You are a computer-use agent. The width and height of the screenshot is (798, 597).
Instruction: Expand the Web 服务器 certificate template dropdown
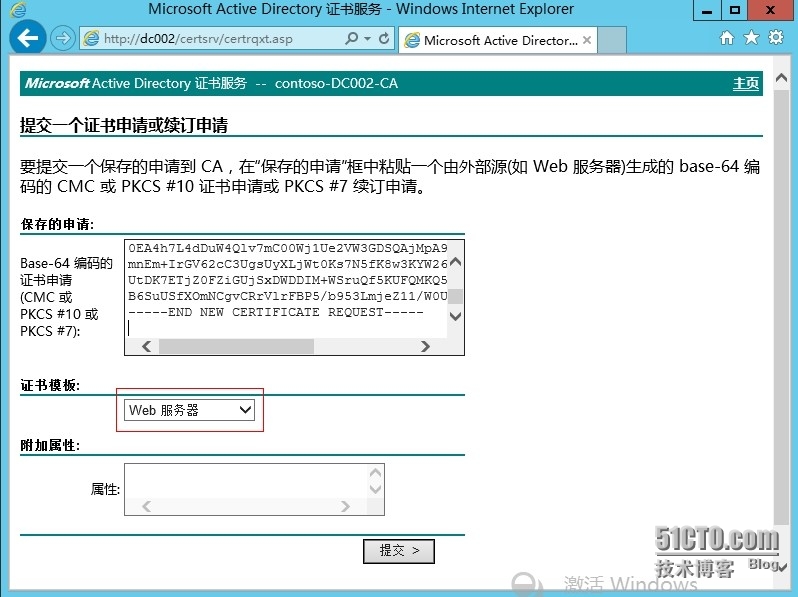pos(189,410)
